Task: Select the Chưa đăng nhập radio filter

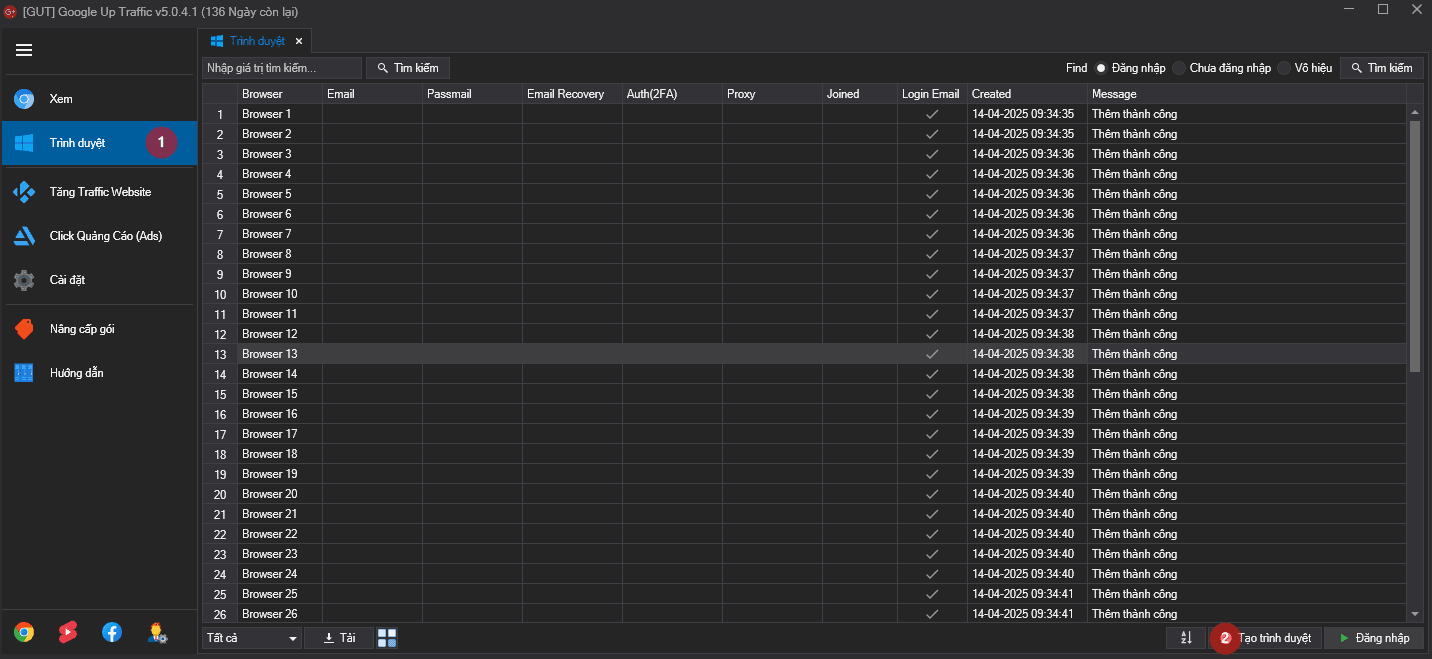Action: 1179,68
